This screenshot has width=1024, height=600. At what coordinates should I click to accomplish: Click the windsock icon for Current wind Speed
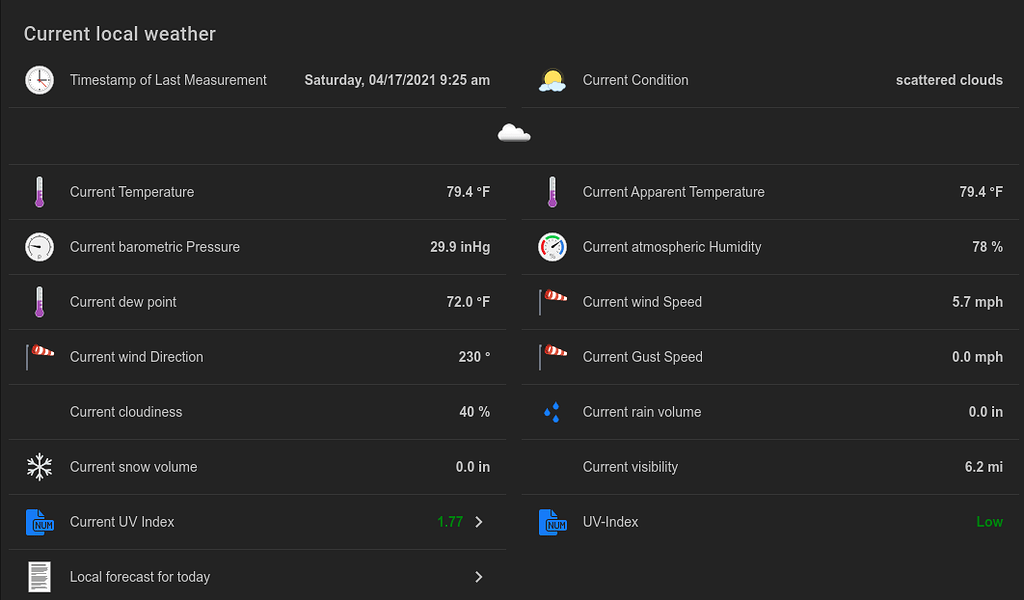(553, 300)
